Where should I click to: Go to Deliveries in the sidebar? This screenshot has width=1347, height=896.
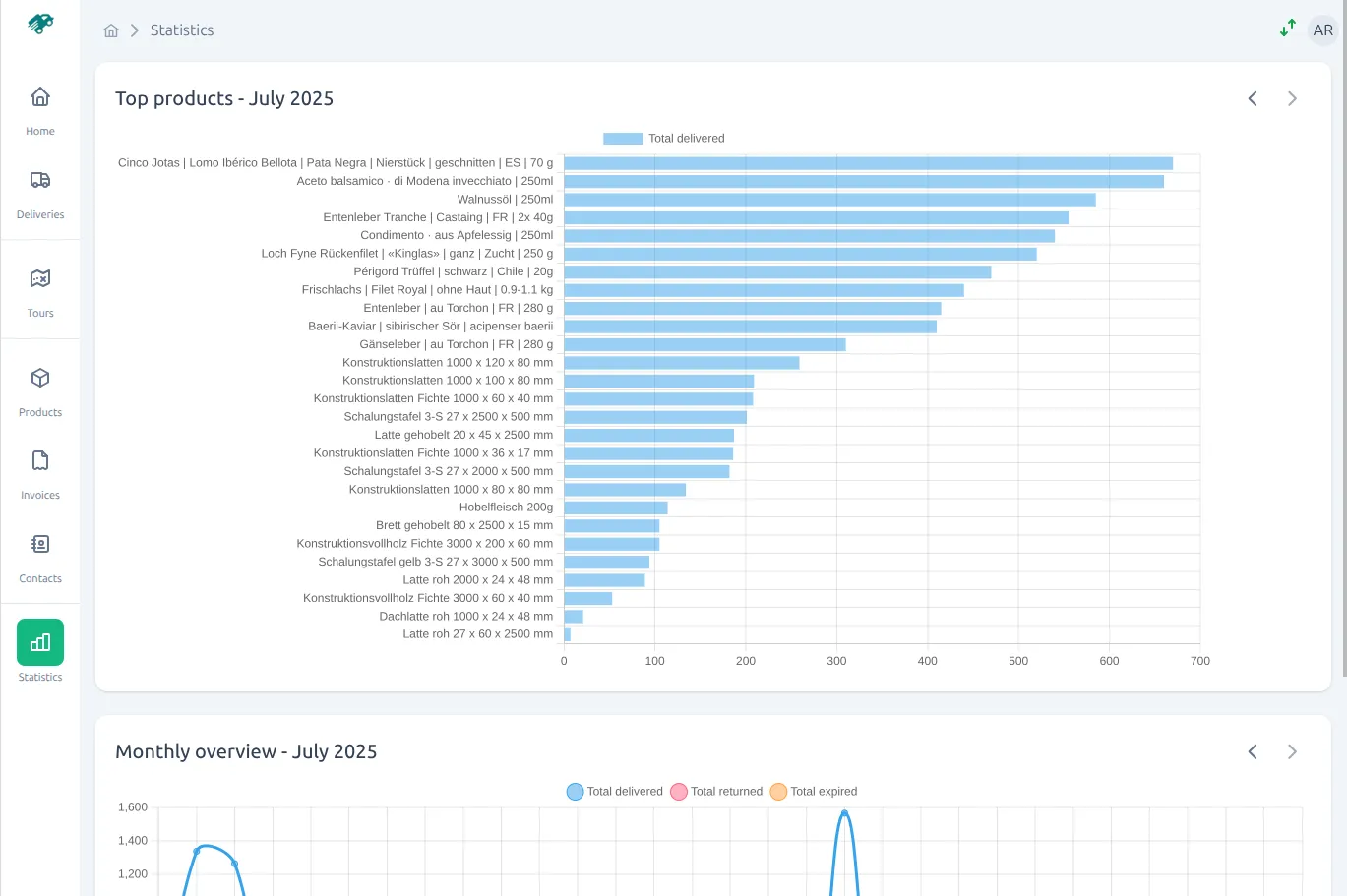click(x=40, y=193)
